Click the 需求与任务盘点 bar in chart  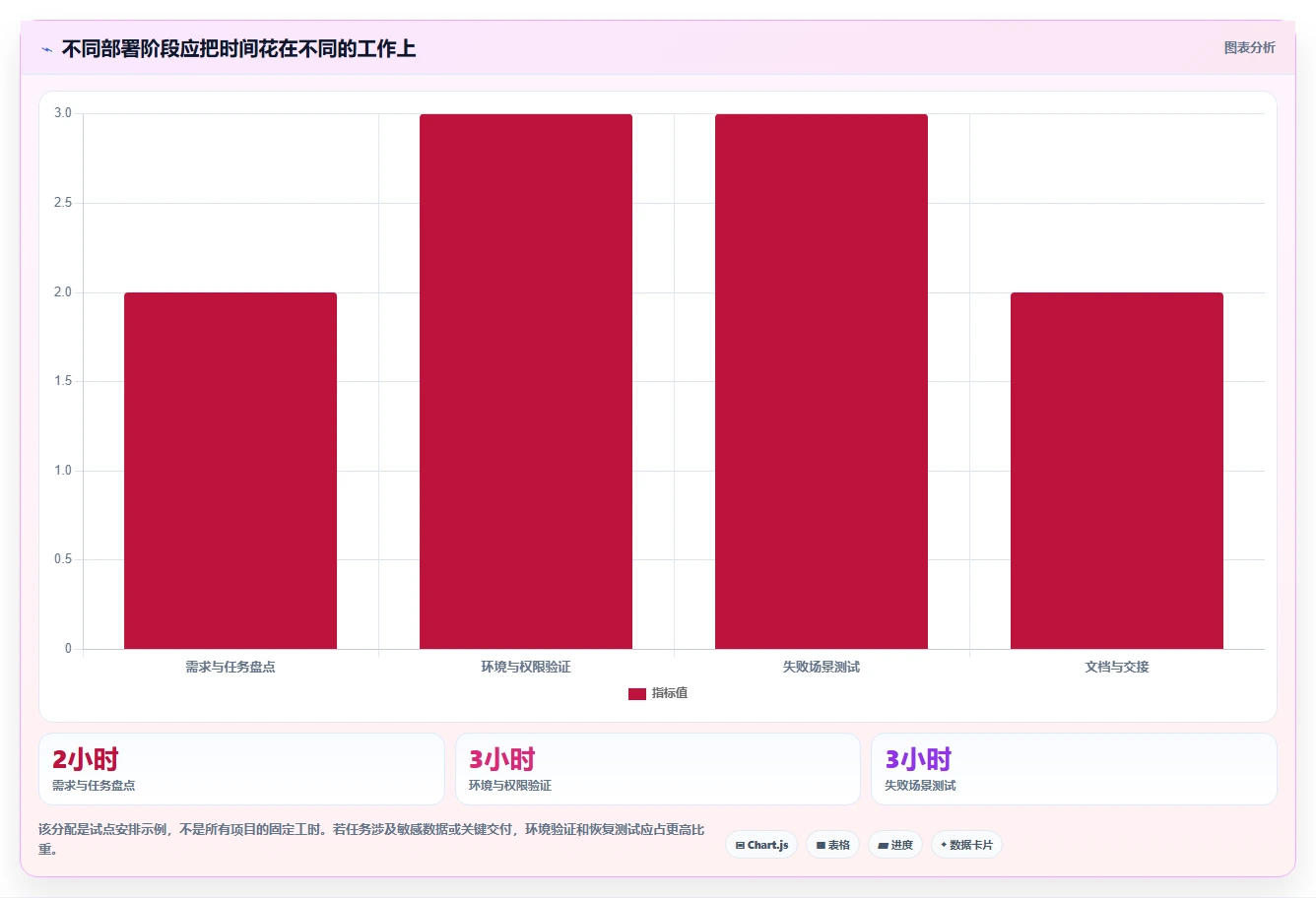[230, 471]
